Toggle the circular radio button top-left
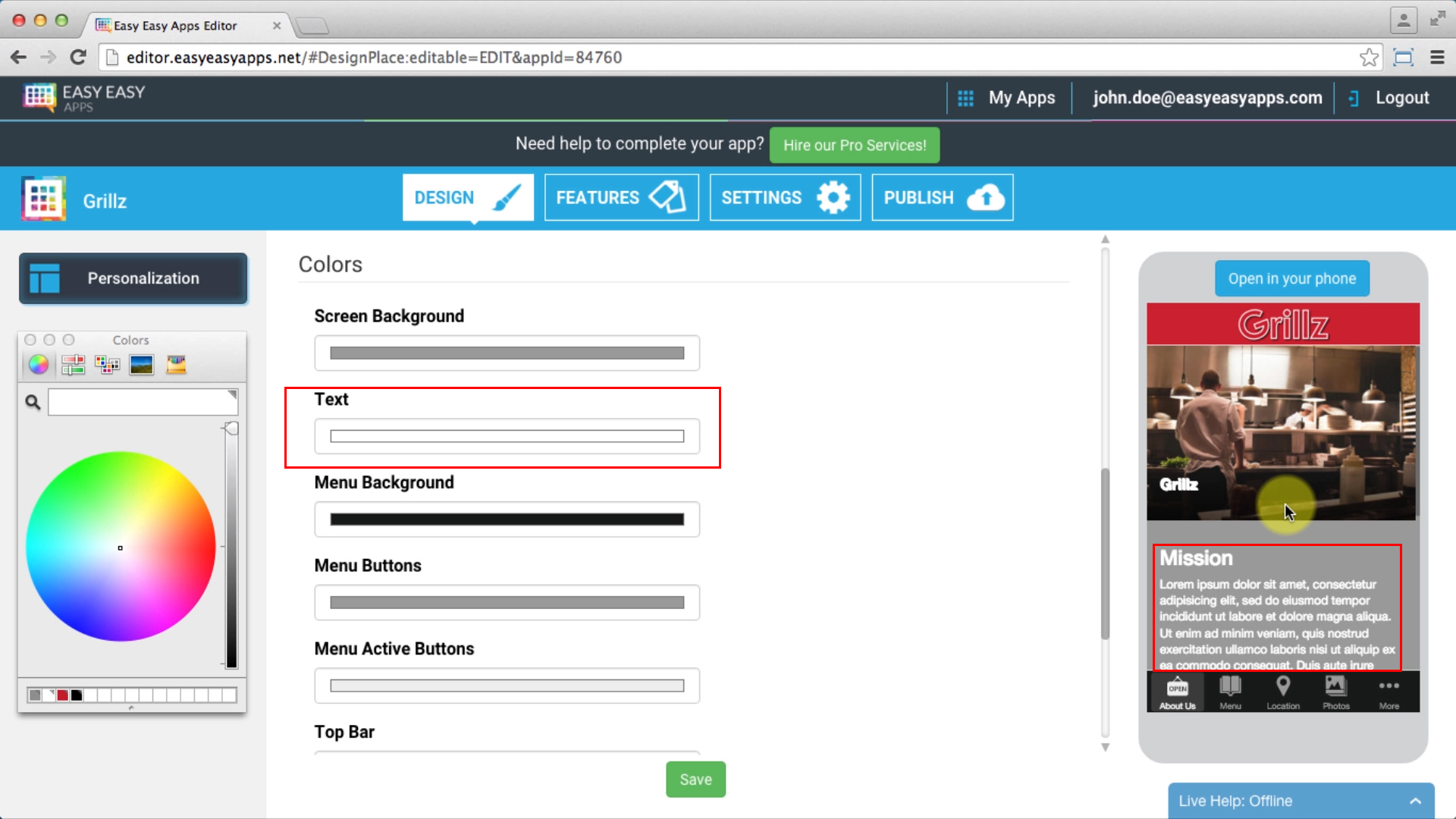Image resolution: width=1456 pixels, height=819 pixels. (x=30, y=339)
